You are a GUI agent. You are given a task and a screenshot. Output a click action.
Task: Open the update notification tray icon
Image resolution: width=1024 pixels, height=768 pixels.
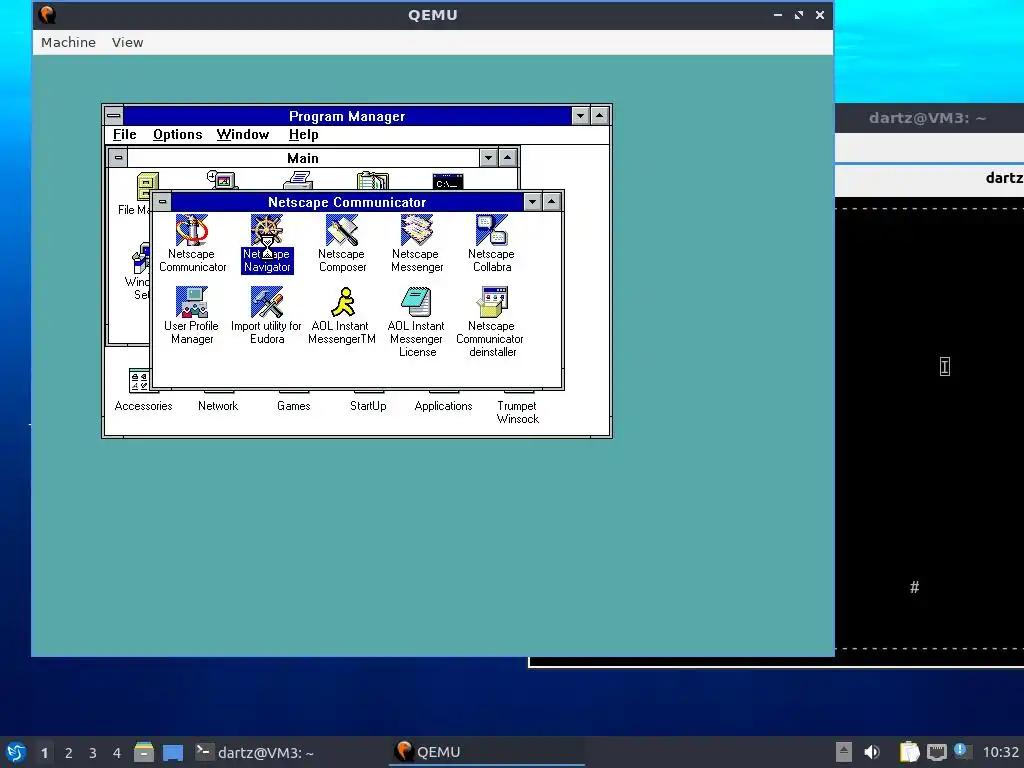point(962,751)
